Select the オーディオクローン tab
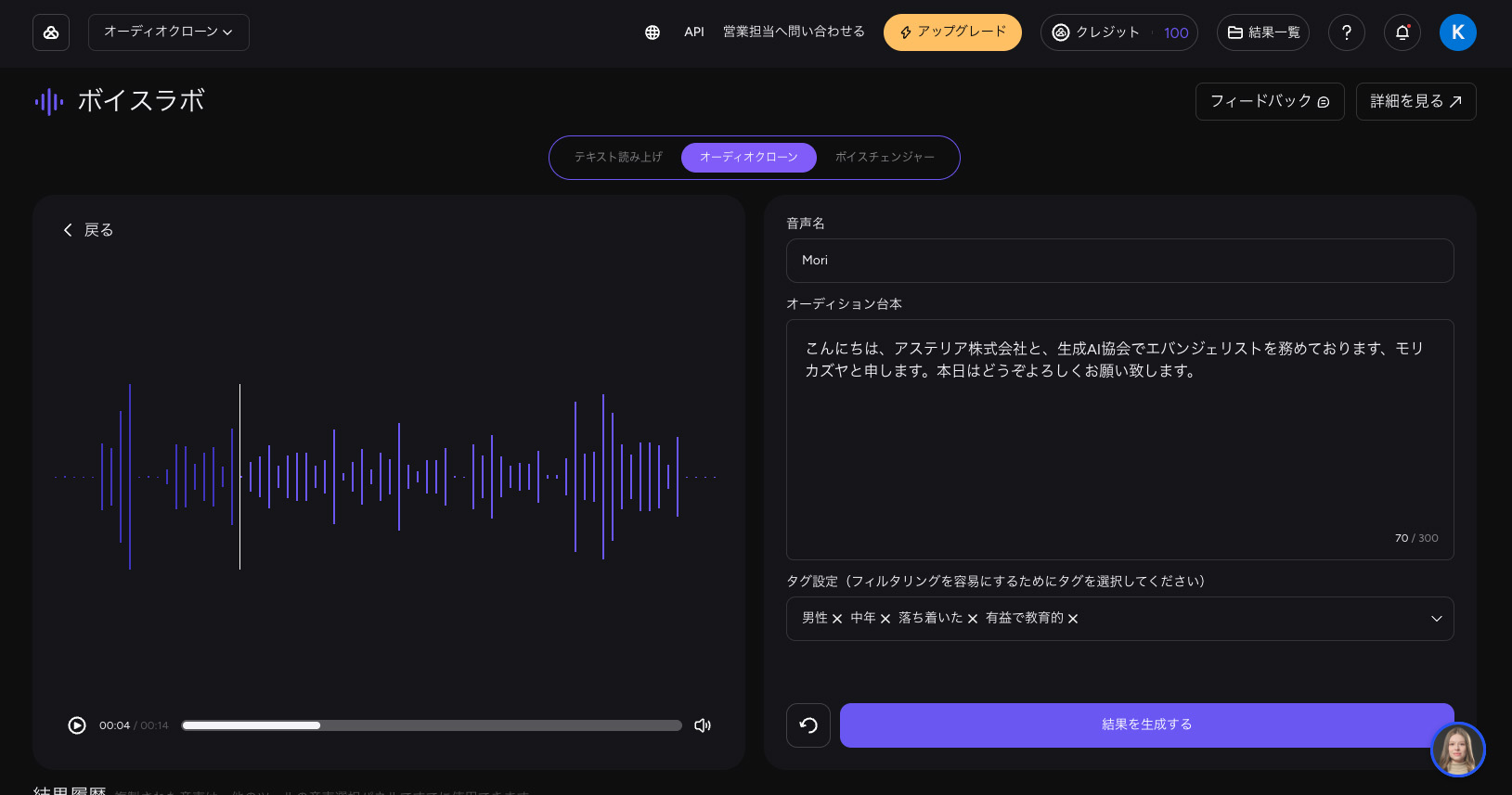This screenshot has width=1512, height=795. [x=749, y=158]
